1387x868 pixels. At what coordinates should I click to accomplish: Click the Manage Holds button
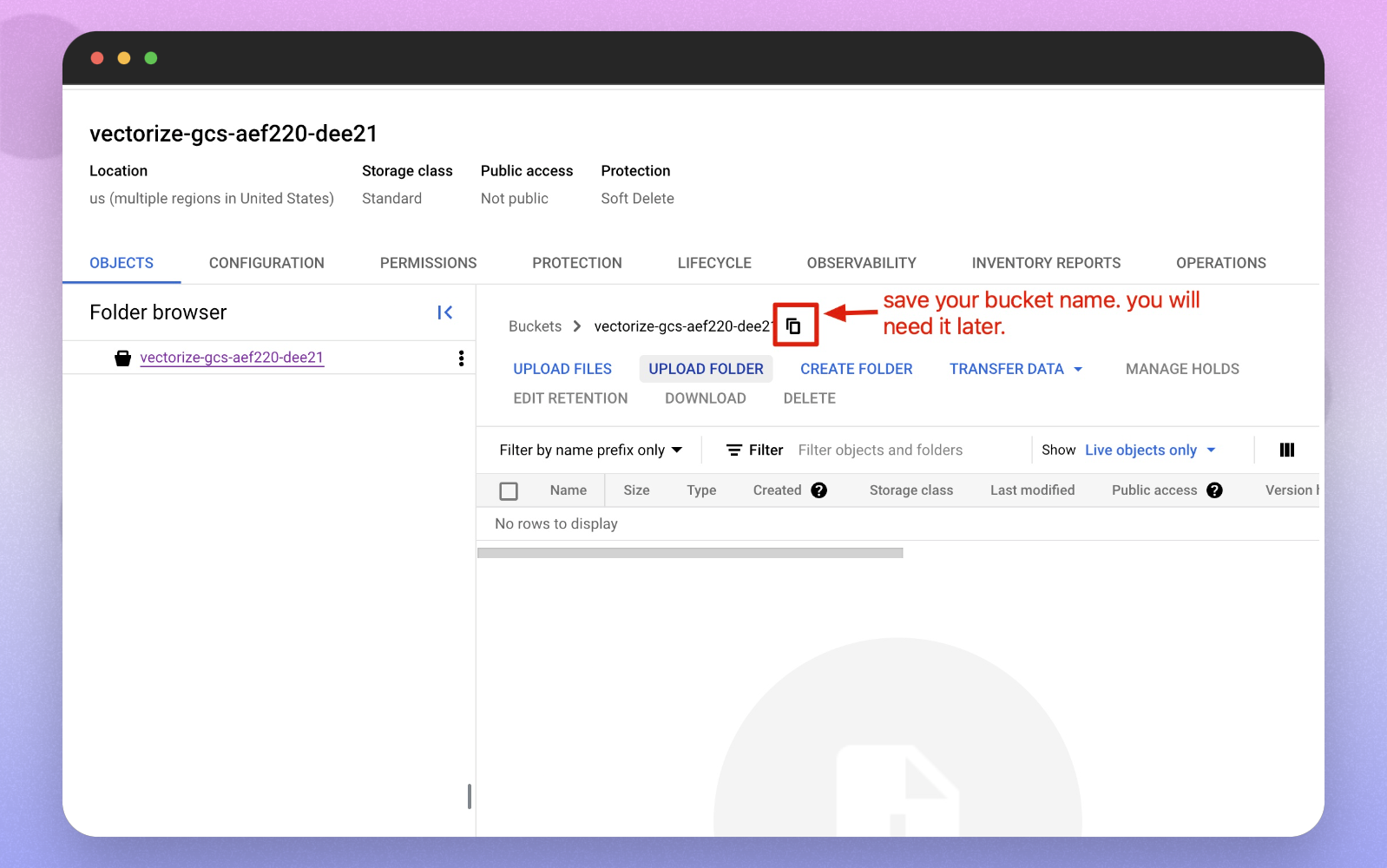pos(1182,369)
